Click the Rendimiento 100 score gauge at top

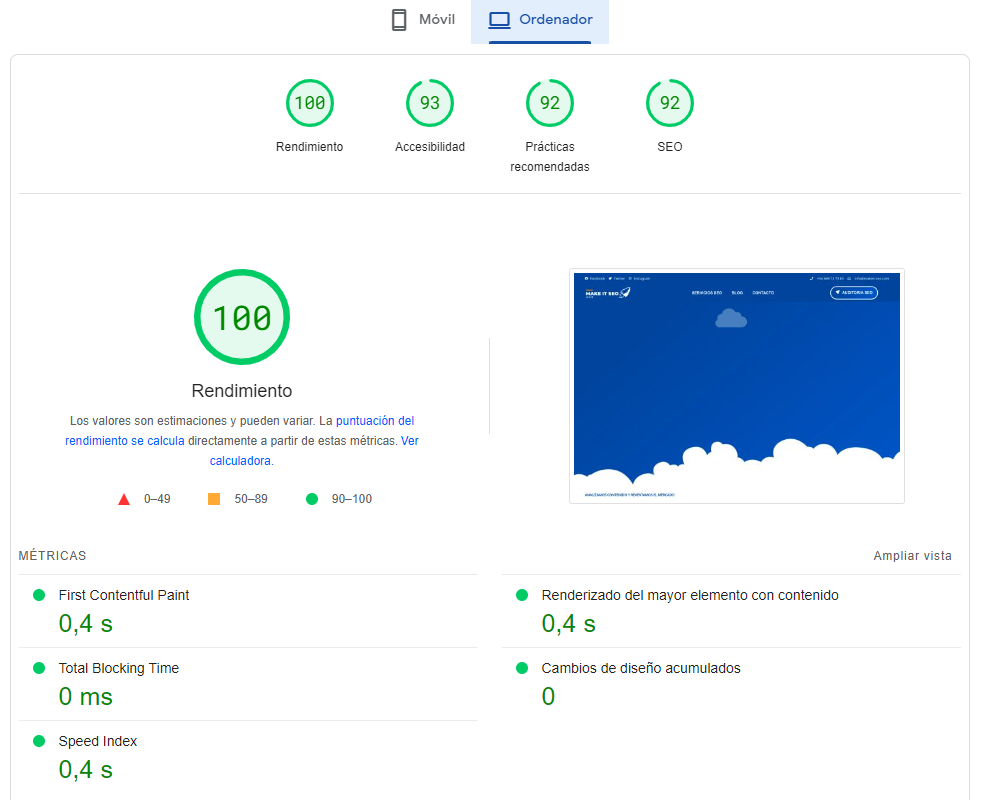click(x=309, y=103)
